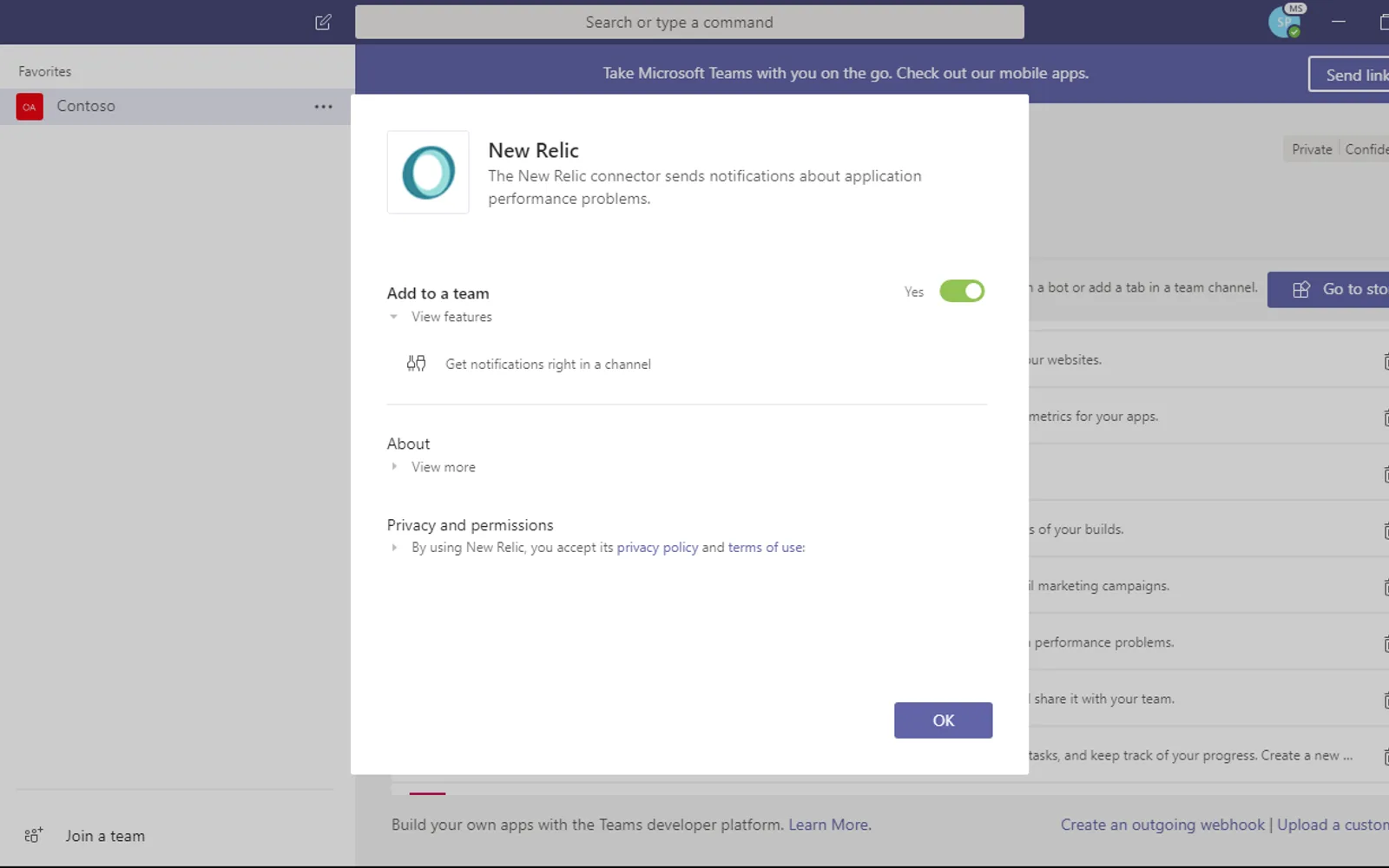
Task: Expand the Privacy and permissions details
Action: click(394, 548)
